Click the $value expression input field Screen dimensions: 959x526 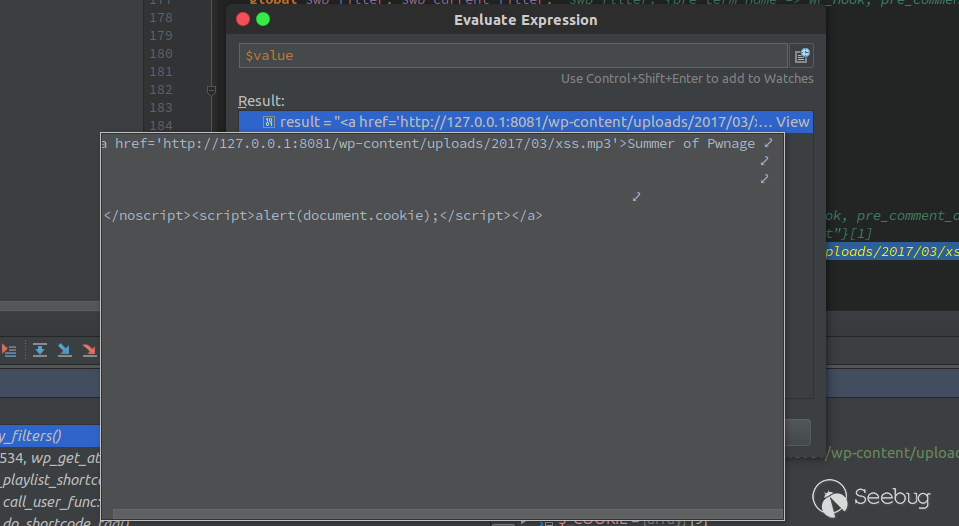[x=513, y=56]
